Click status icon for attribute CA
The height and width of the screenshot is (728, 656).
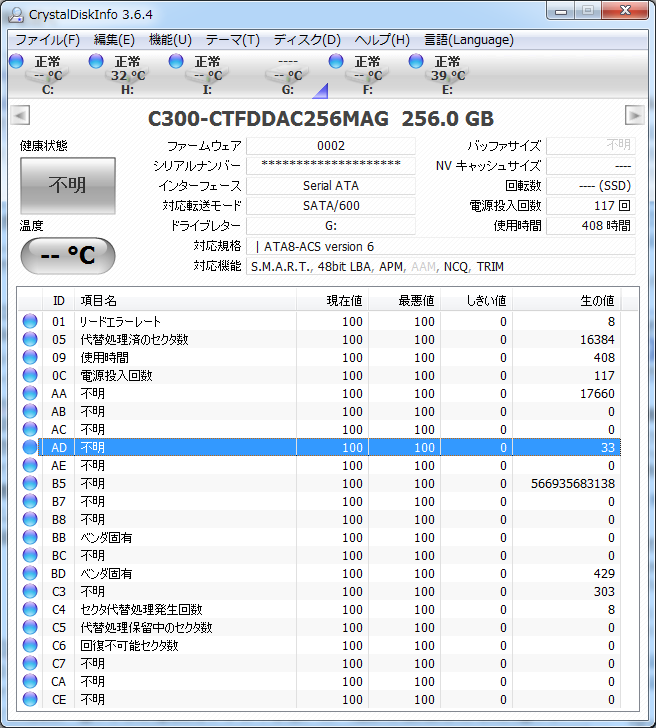(x=30, y=681)
